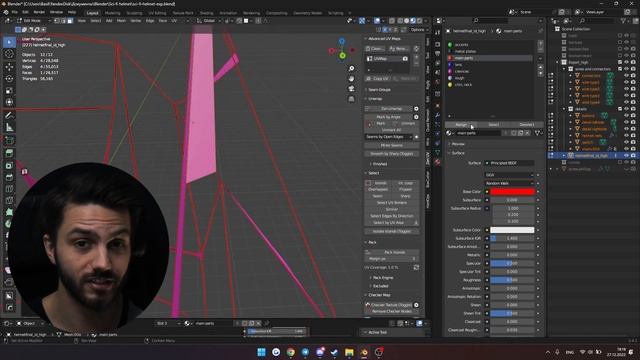Switch to the UV Editing workspace tab
This screenshot has width=640, height=360.
coord(157,13)
